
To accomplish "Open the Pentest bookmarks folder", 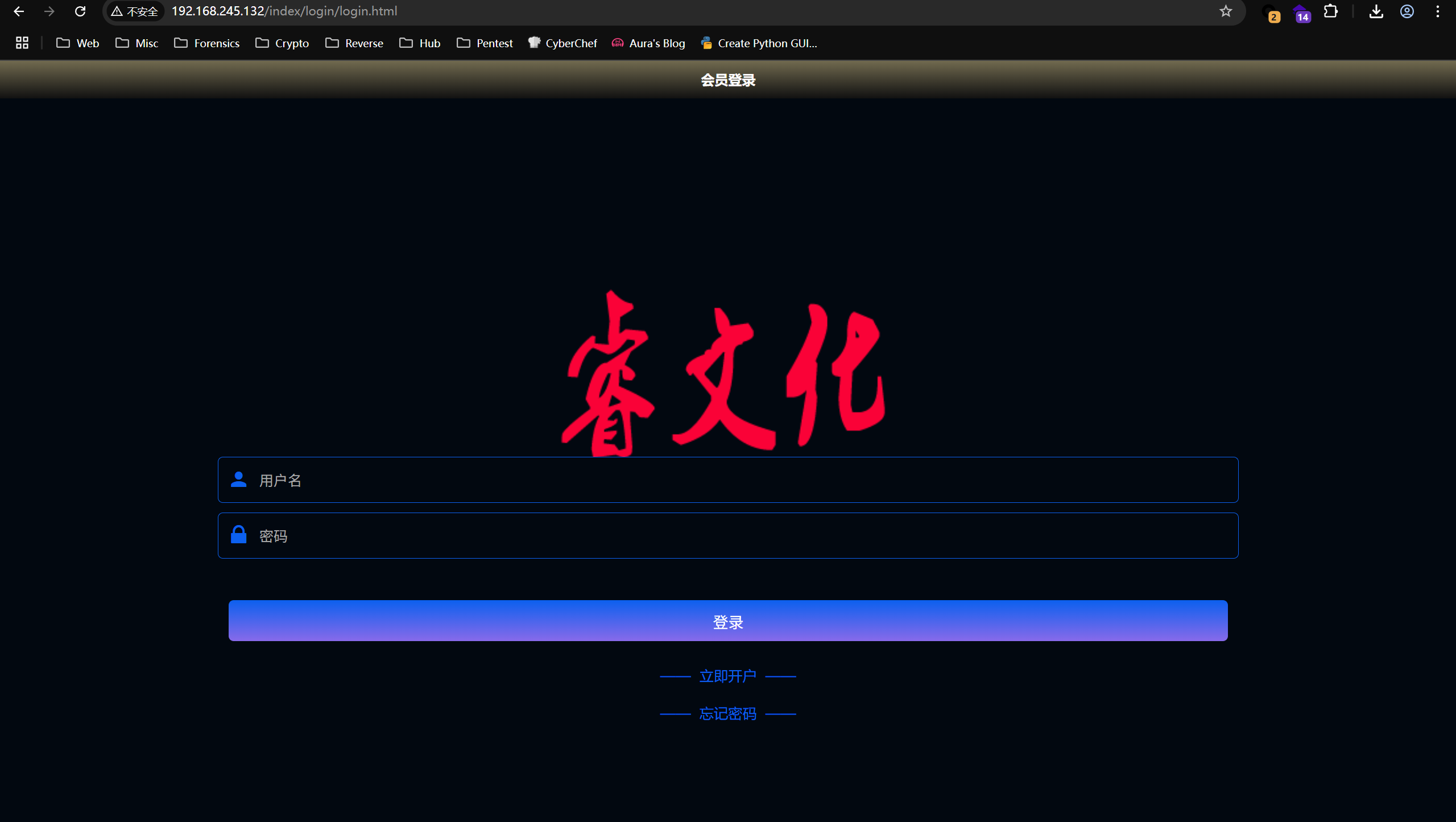I will coord(485,43).
